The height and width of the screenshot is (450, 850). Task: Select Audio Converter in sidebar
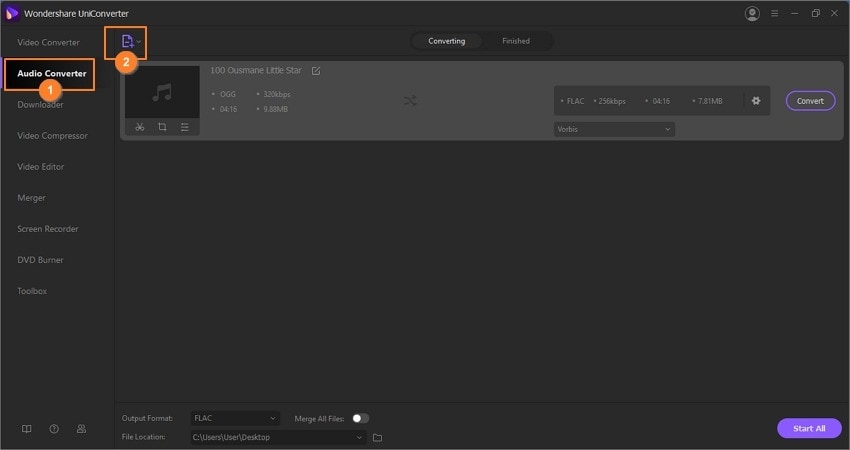[50, 74]
